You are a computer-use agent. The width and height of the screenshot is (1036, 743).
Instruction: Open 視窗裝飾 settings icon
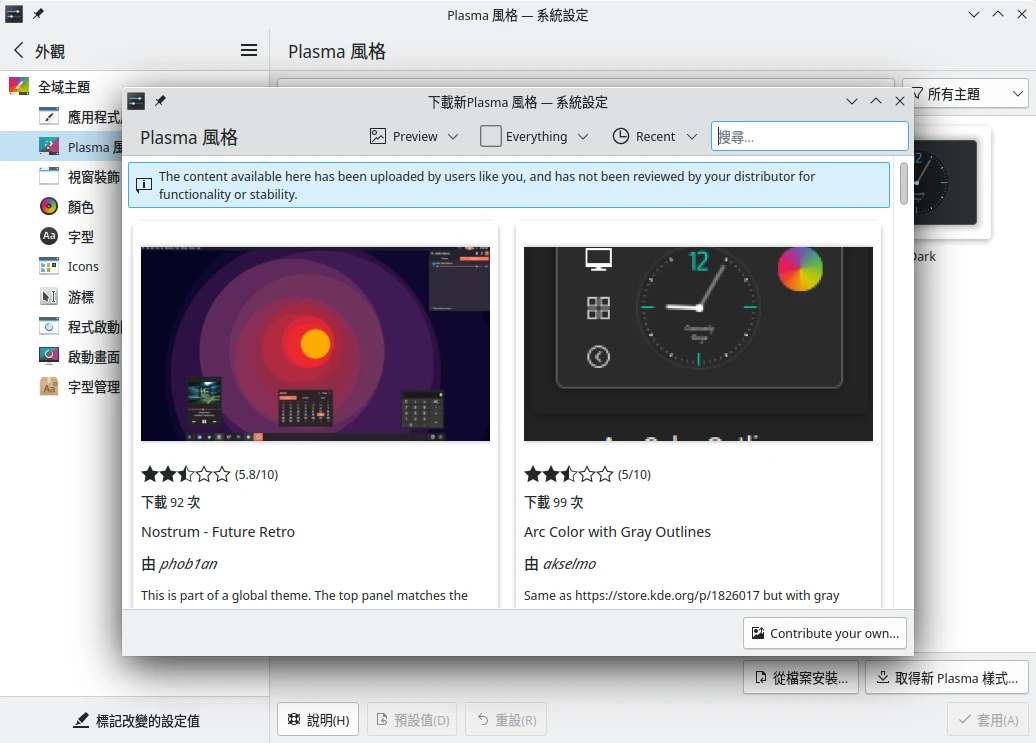(x=49, y=176)
